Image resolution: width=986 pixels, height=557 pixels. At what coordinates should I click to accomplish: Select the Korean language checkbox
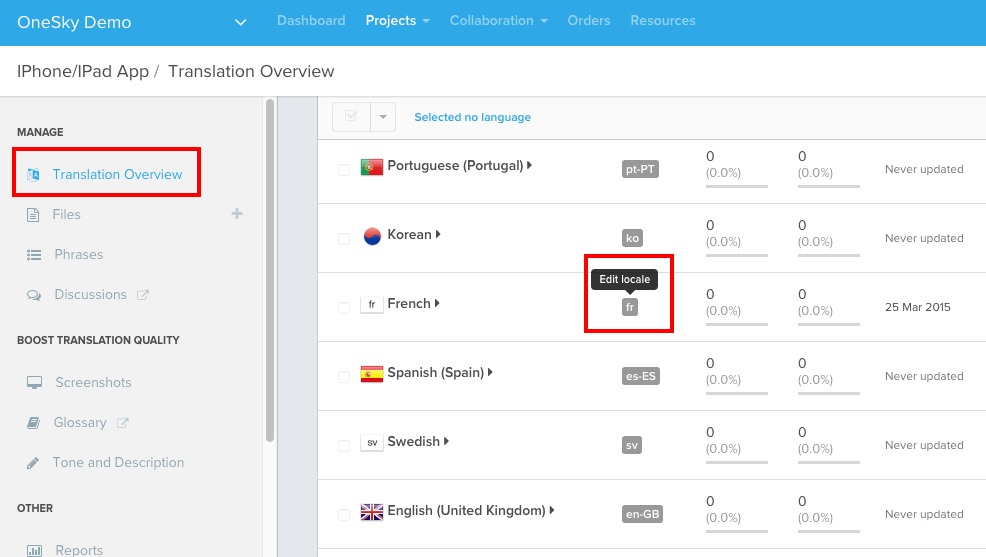[x=344, y=239]
